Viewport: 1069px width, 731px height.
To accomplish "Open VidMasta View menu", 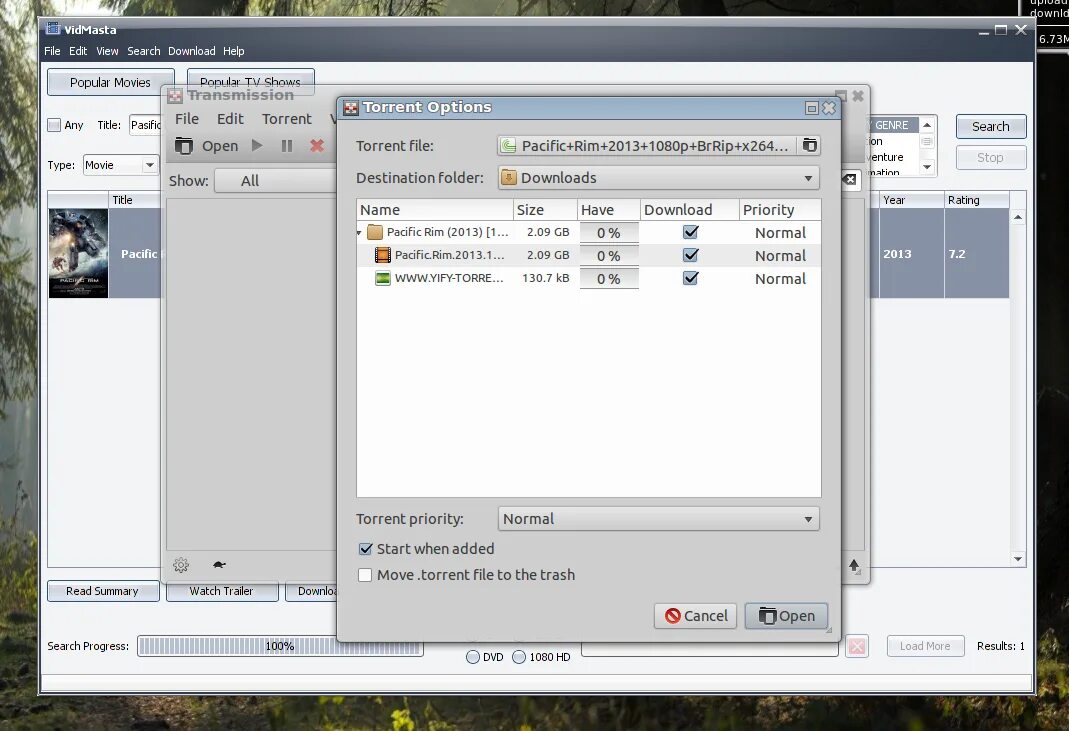I will point(107,51).
